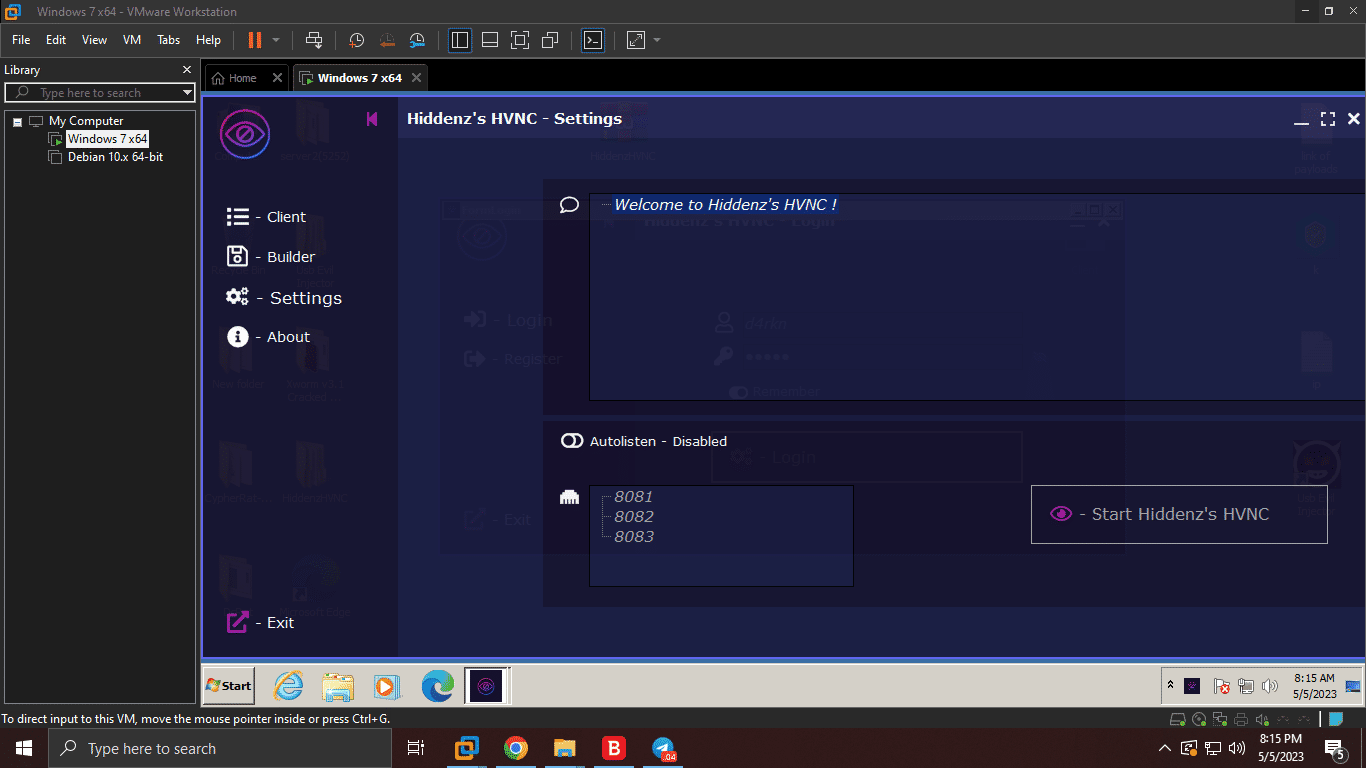This screenshot has width=1366, height=768.
Task: Collapse the HVNC sidebar using the purple arrow
Action: [x=372, y=118]
